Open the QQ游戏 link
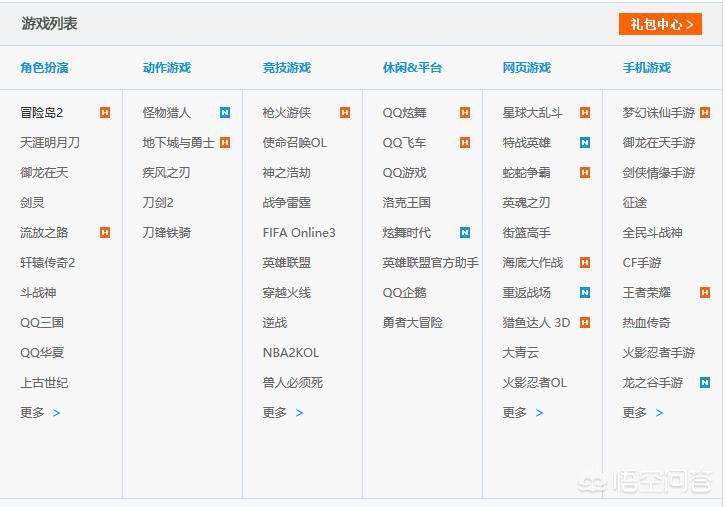 point(405,173)
